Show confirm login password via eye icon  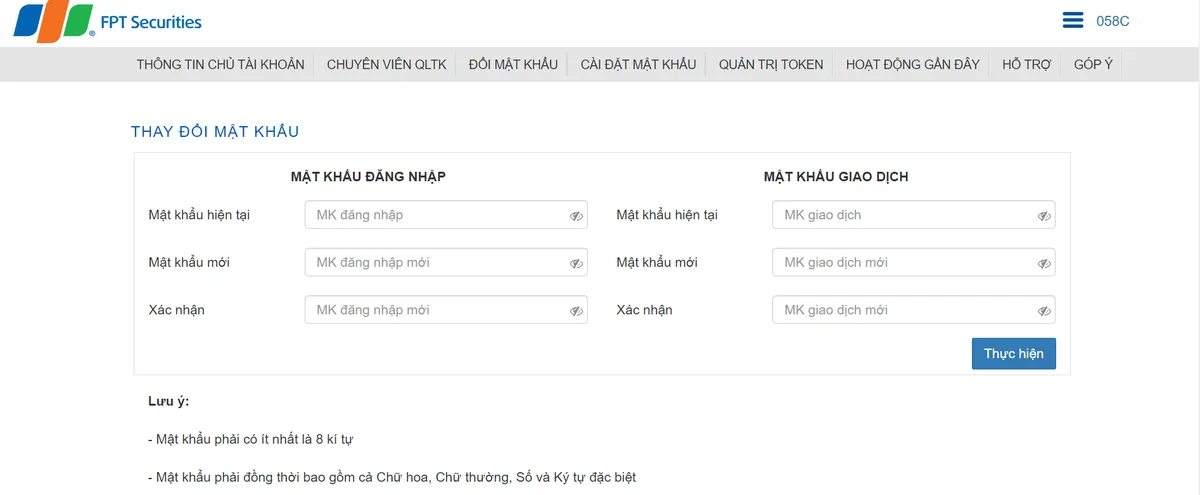[576, 311]
